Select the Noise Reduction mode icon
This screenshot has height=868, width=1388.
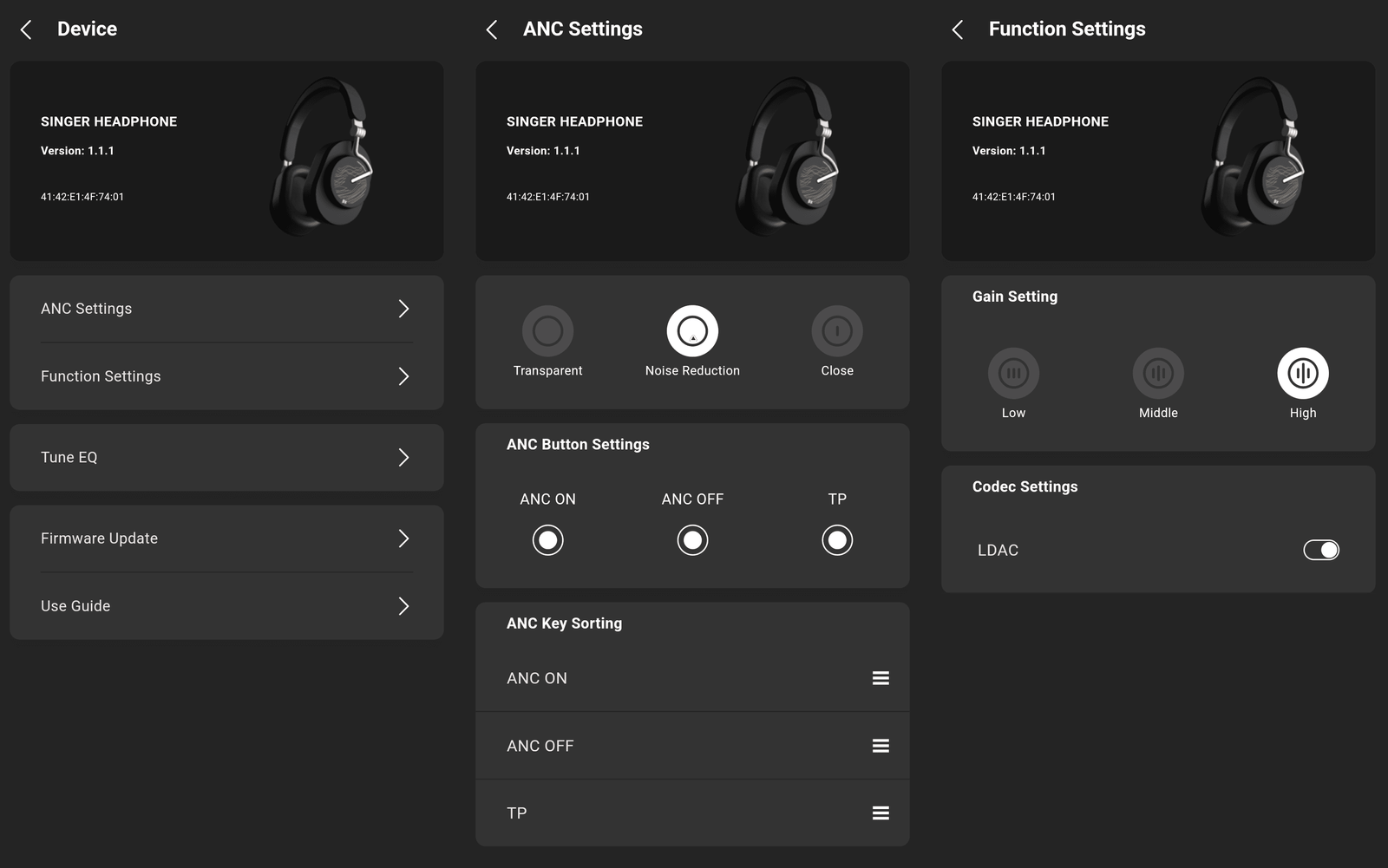click(692, 331)
